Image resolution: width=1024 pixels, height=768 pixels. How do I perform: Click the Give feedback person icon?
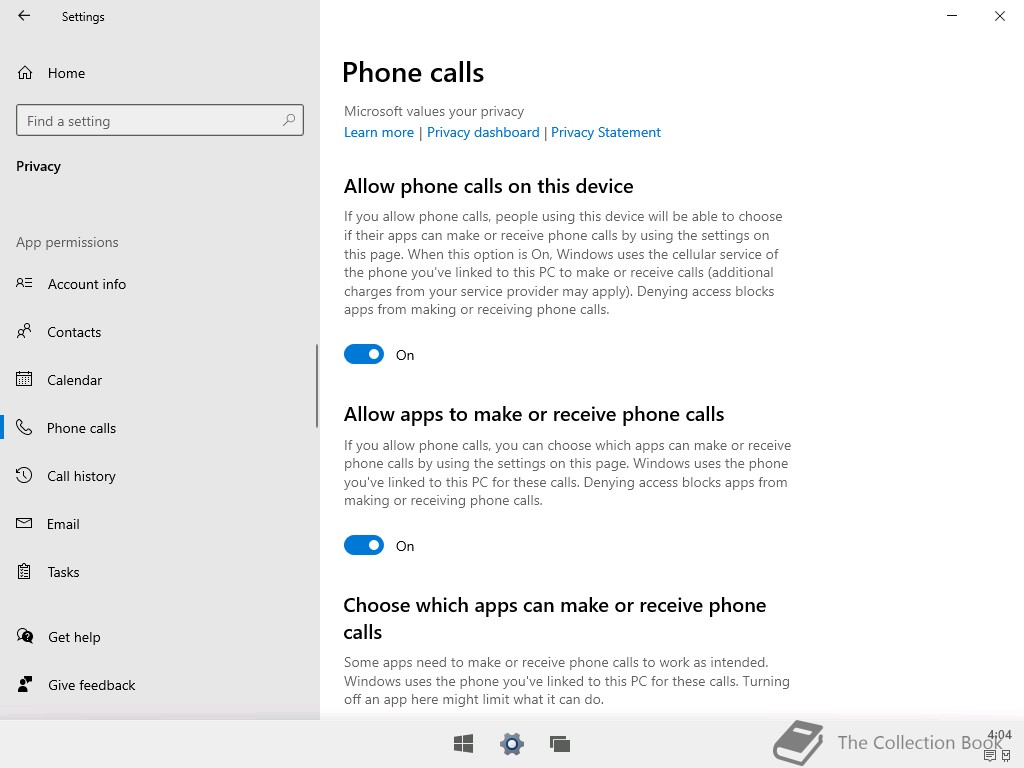point(25,684)
